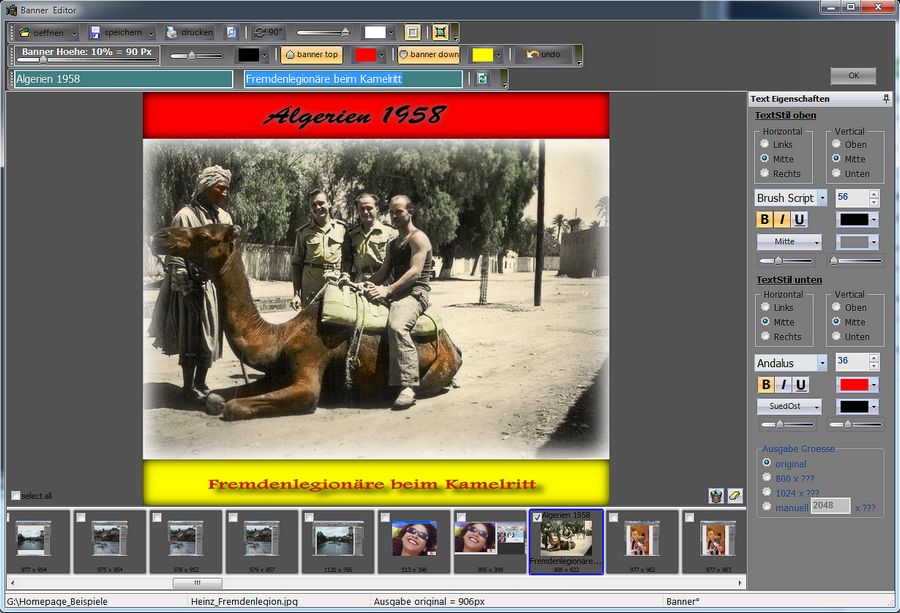Click the speichern (save) disk icon
This screenshot has width=900, height=613.
(96, 33)
